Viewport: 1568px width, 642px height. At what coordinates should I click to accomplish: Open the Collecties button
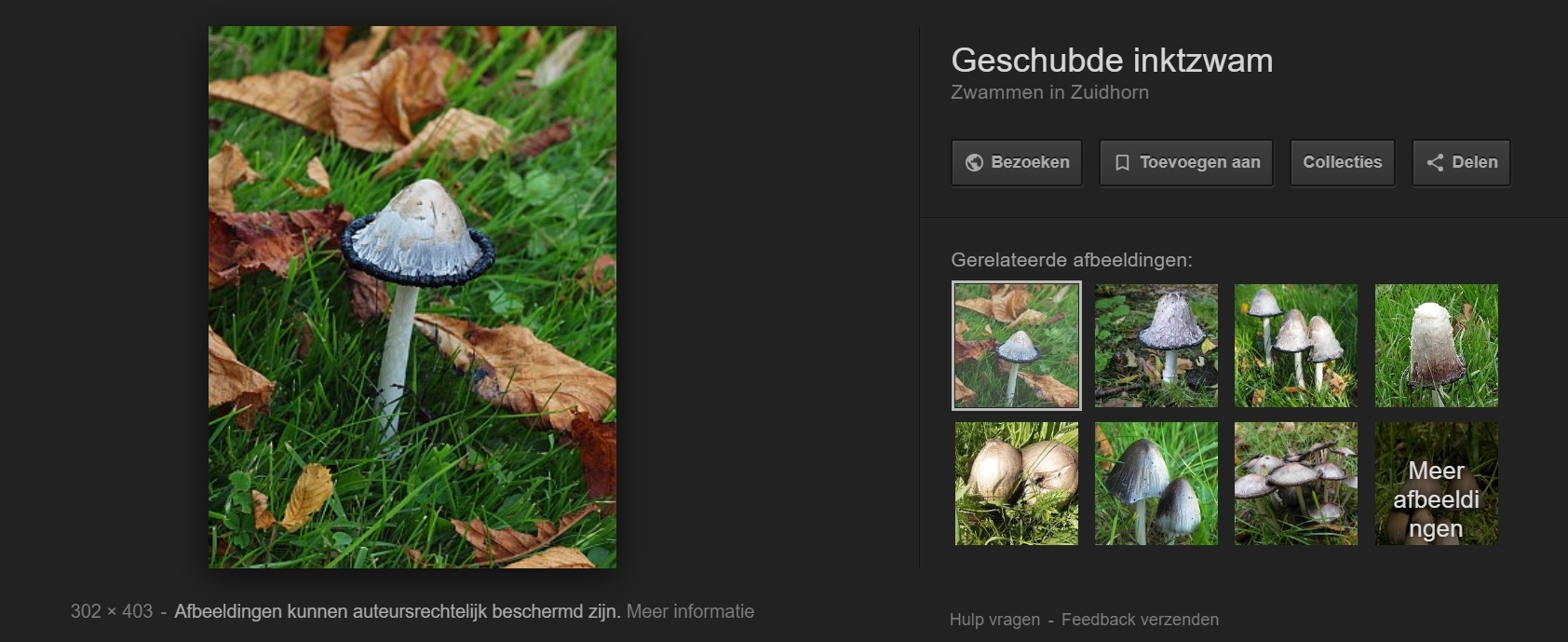point(1343,163)
